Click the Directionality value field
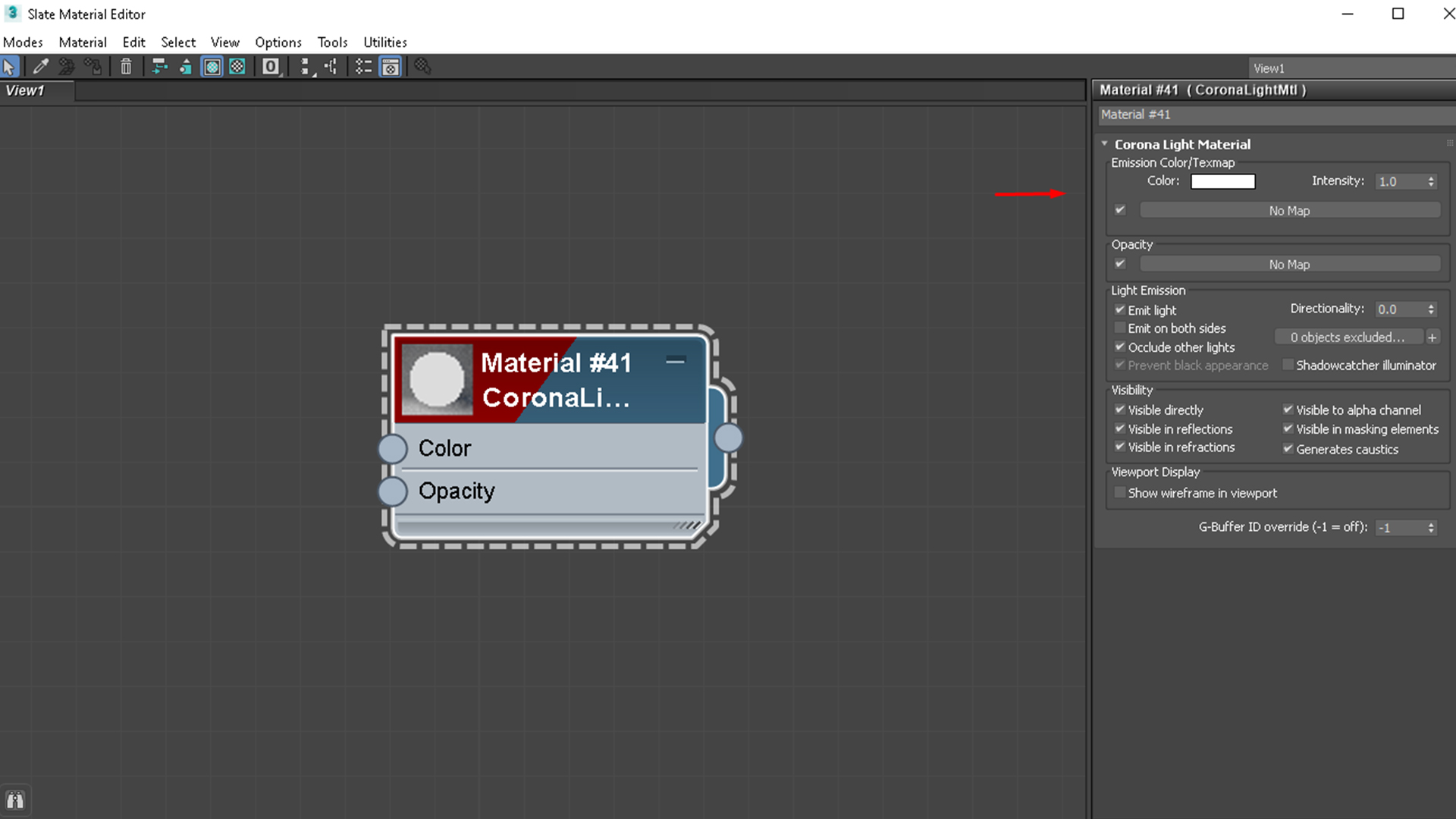Screen dimensions: 1456x819 pyautogui.click(x=1400, y=309)
